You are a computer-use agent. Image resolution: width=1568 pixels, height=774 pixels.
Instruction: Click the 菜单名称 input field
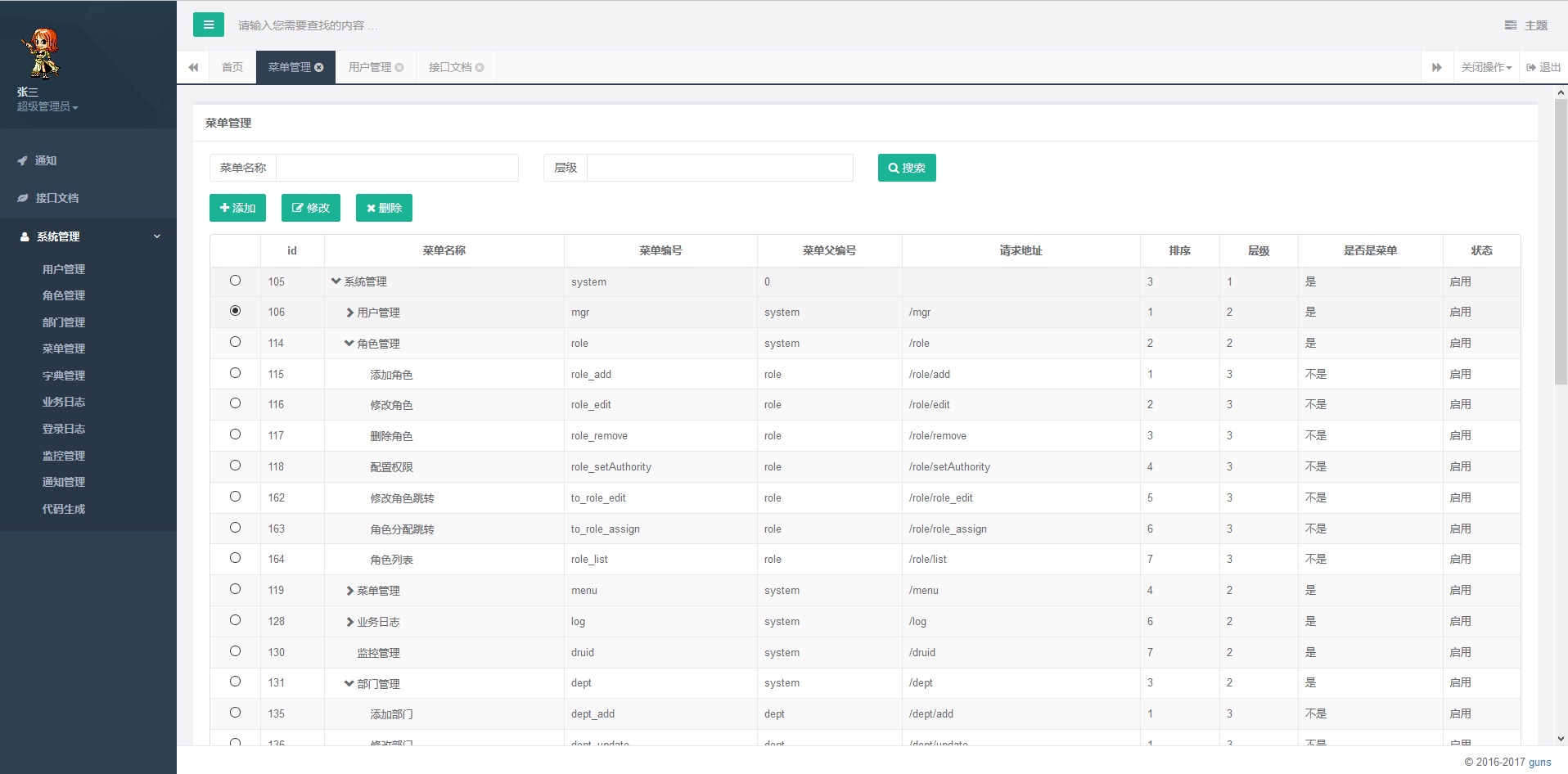click(x=397, y=168)
